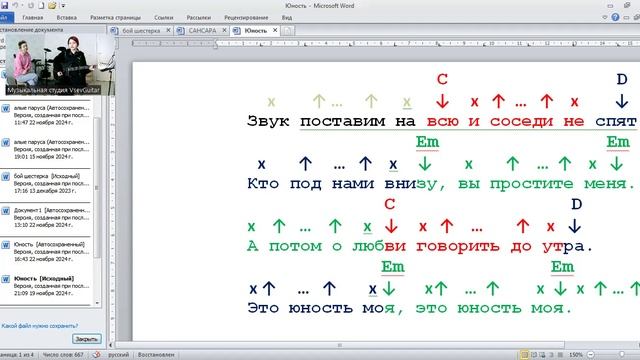Open the Вставка ribbon tab
Viewport: 640px width, 360px height.
coord(67,18)
